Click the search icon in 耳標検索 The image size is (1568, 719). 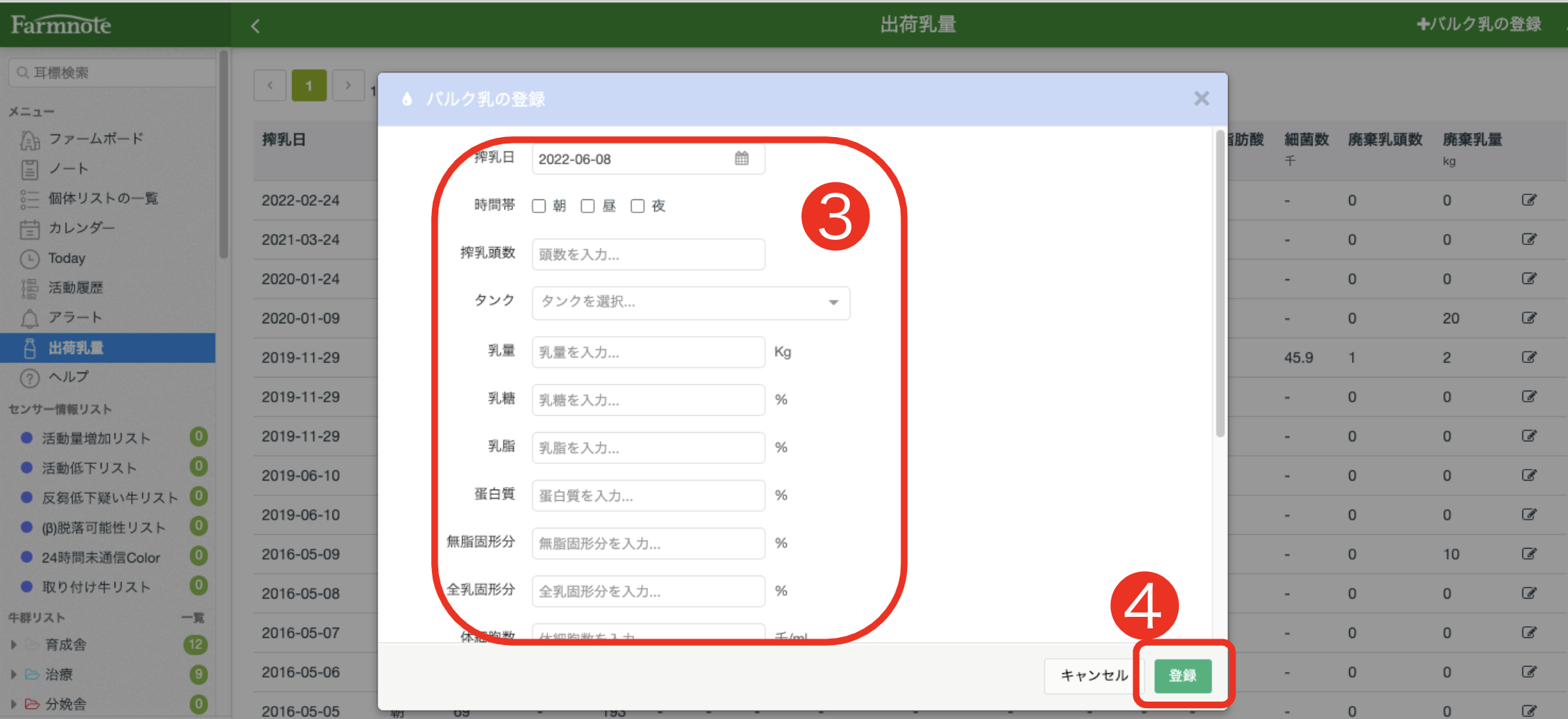point(23,72)
